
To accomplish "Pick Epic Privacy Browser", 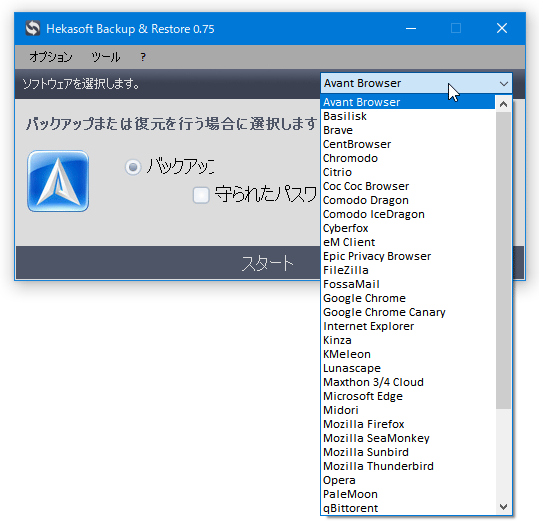I will [408, 256].
